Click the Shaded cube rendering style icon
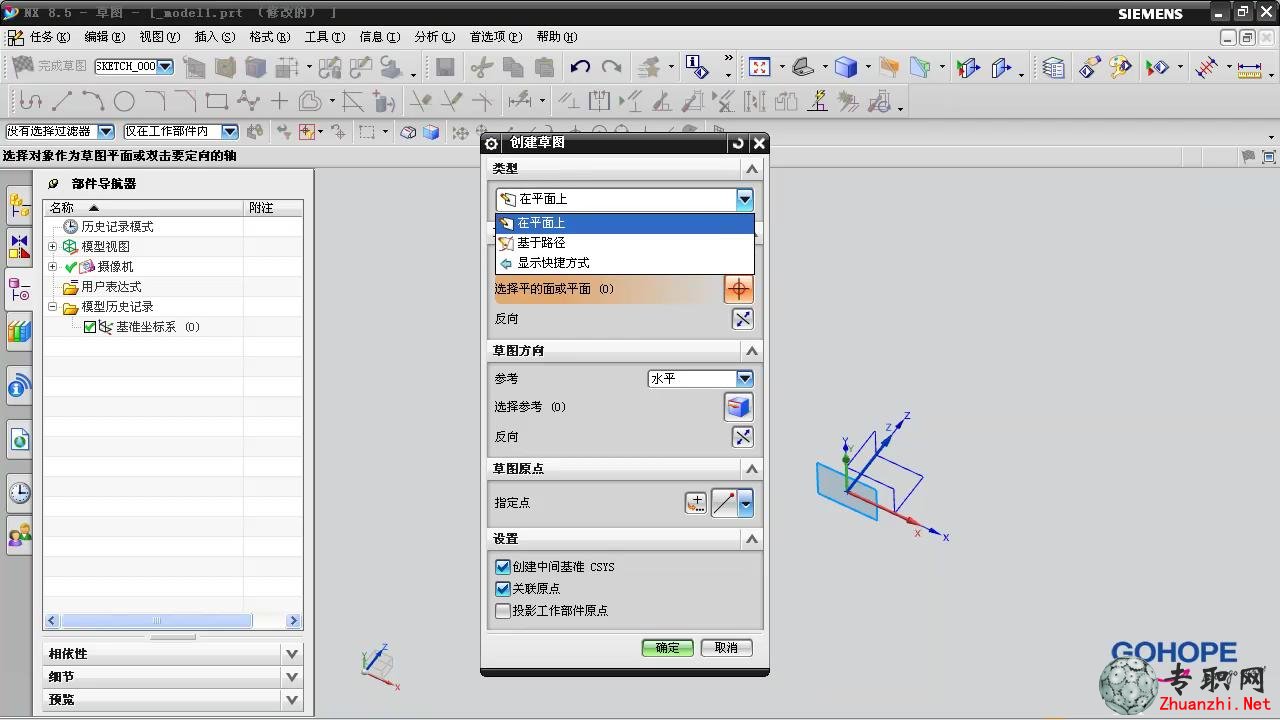This screenshot has height=720, width=1280. [x=846, y=67]
